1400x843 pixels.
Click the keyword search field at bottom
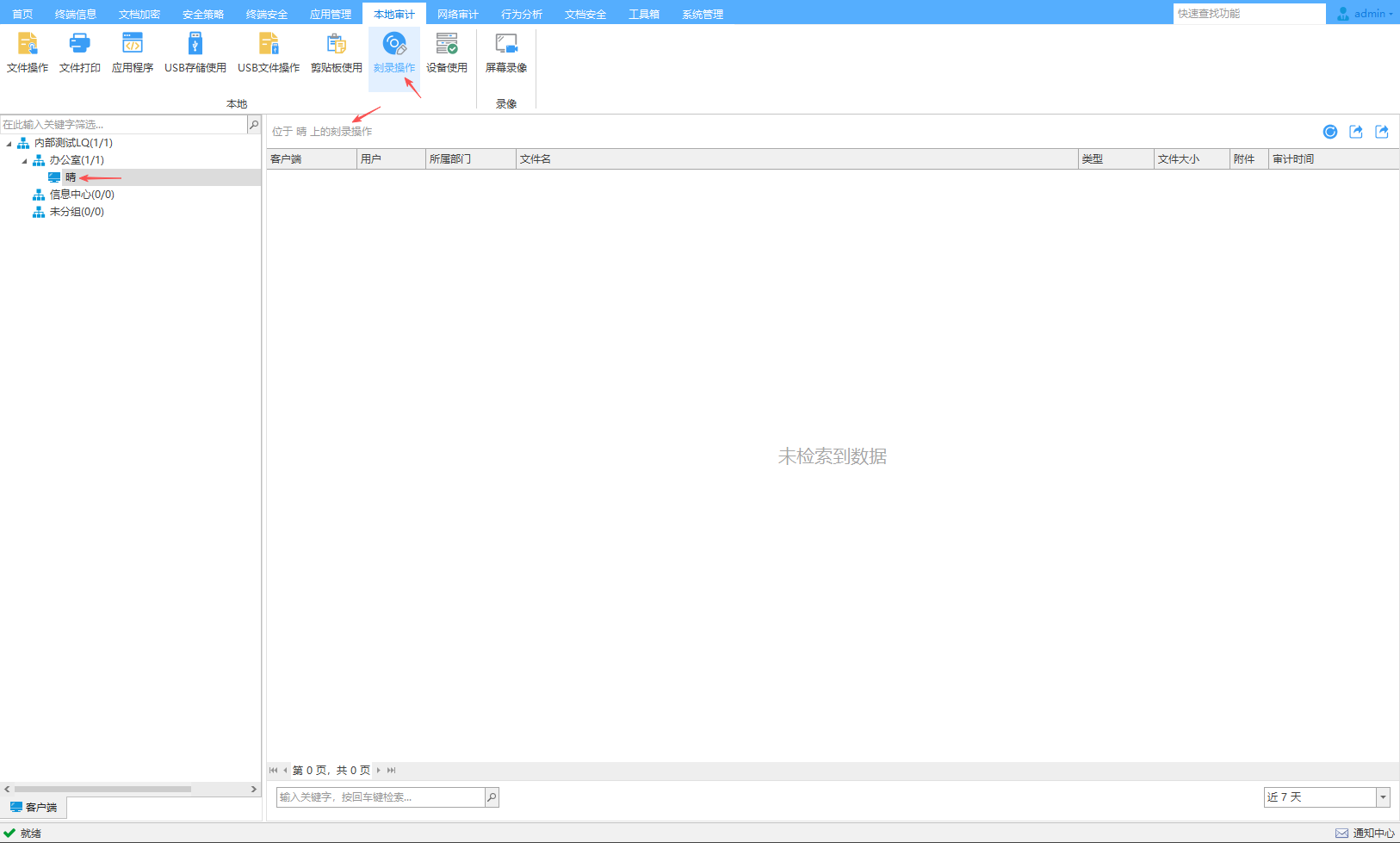coord(381,797)
